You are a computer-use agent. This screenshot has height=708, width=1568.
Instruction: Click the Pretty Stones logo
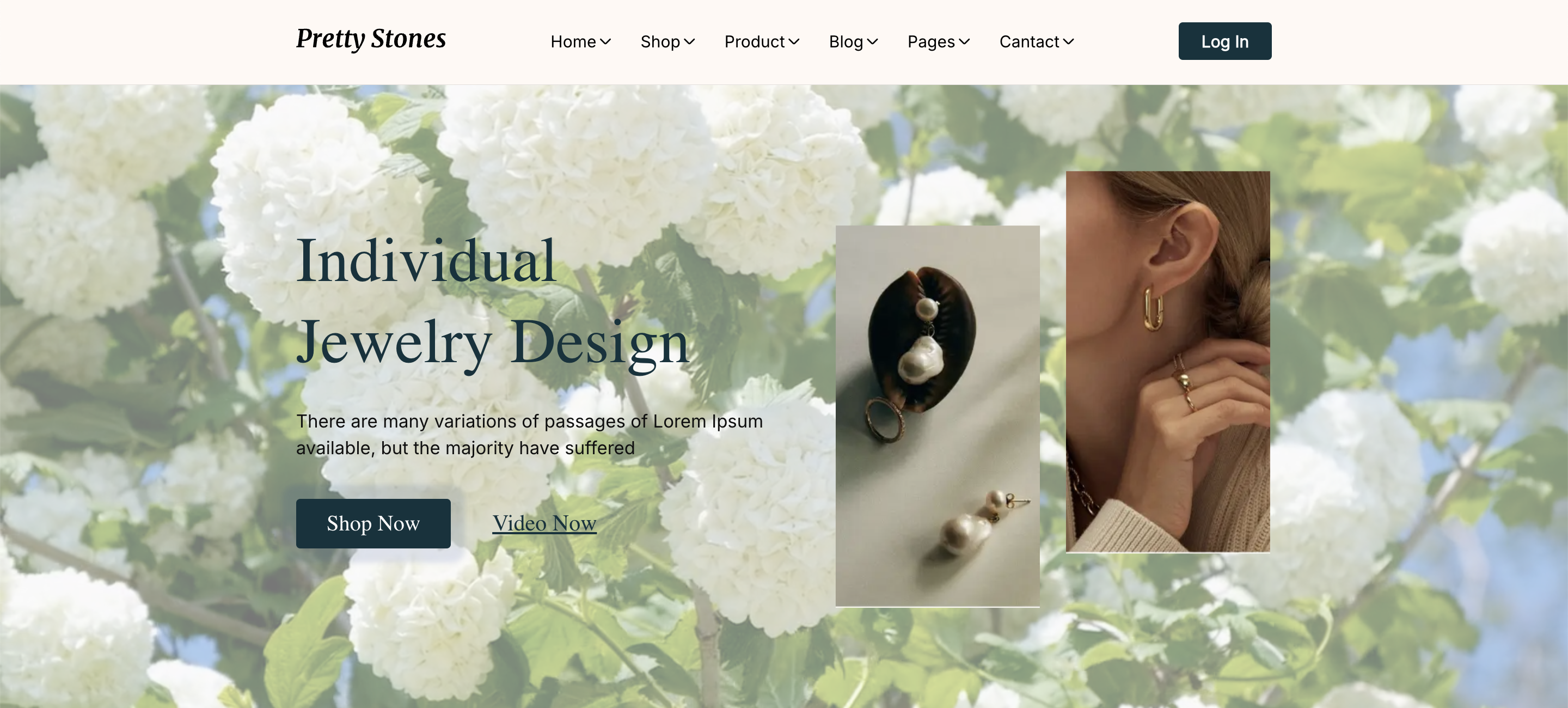pos(371,39)
